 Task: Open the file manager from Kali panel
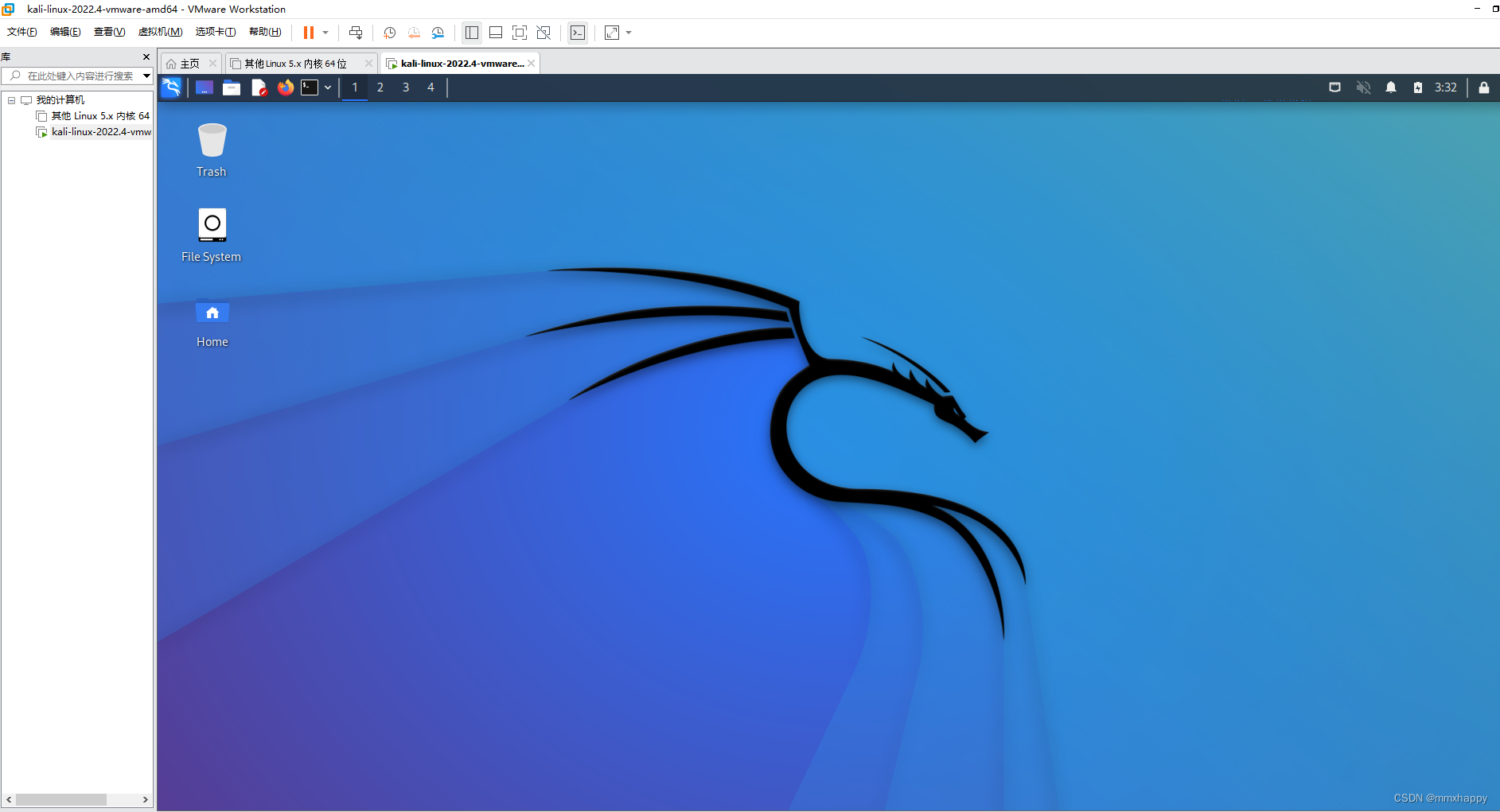[x=232, y=87]
